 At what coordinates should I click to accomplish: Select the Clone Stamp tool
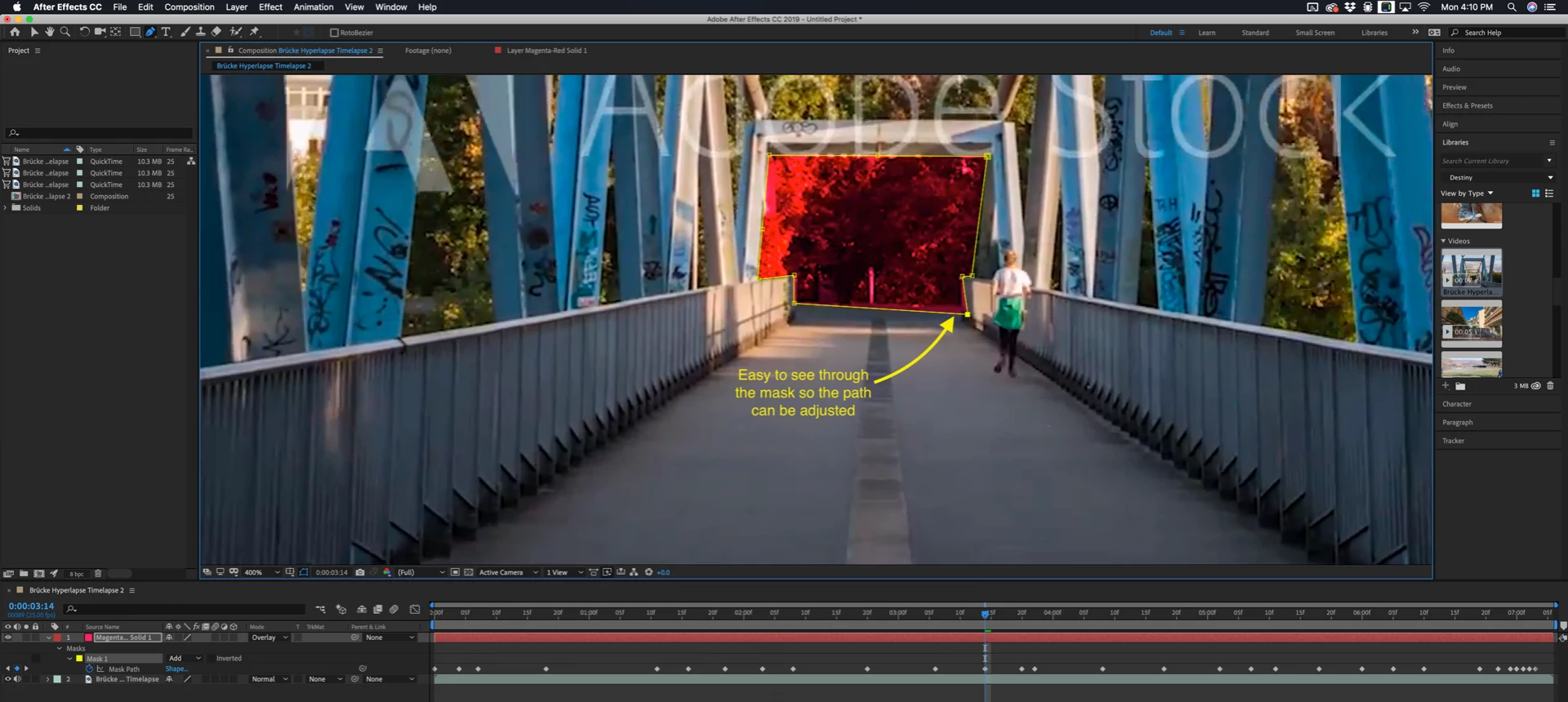point(200,32)
